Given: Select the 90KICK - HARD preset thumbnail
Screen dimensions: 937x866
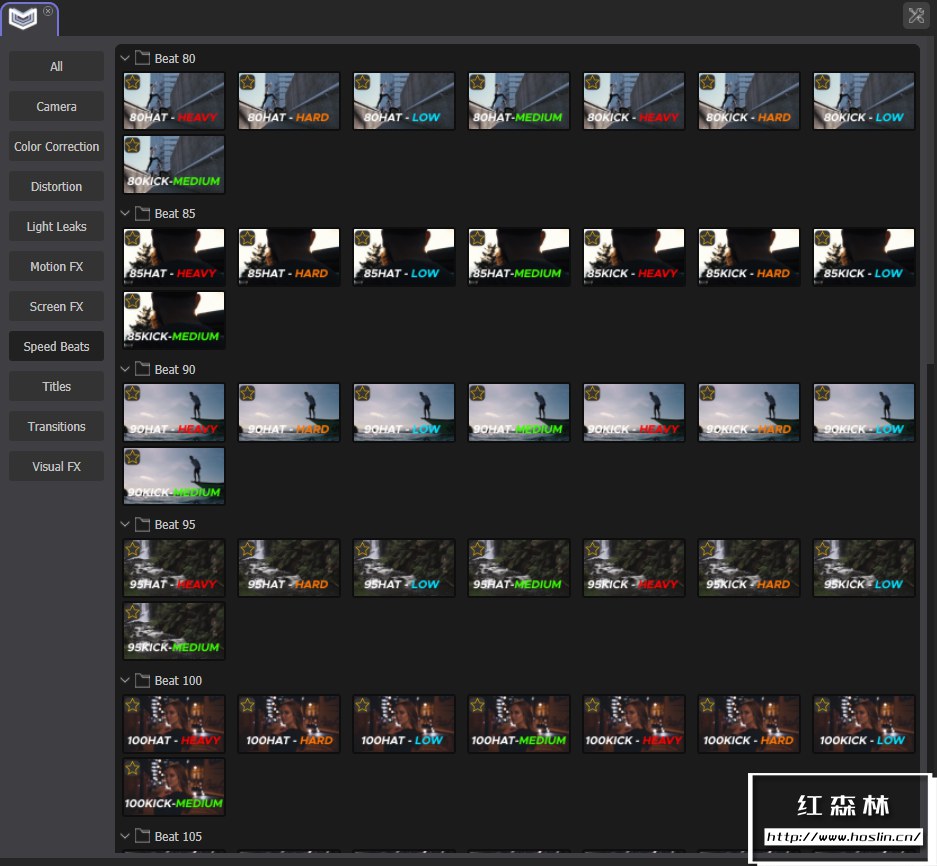Looking at the screenshot, I should 749,412.
